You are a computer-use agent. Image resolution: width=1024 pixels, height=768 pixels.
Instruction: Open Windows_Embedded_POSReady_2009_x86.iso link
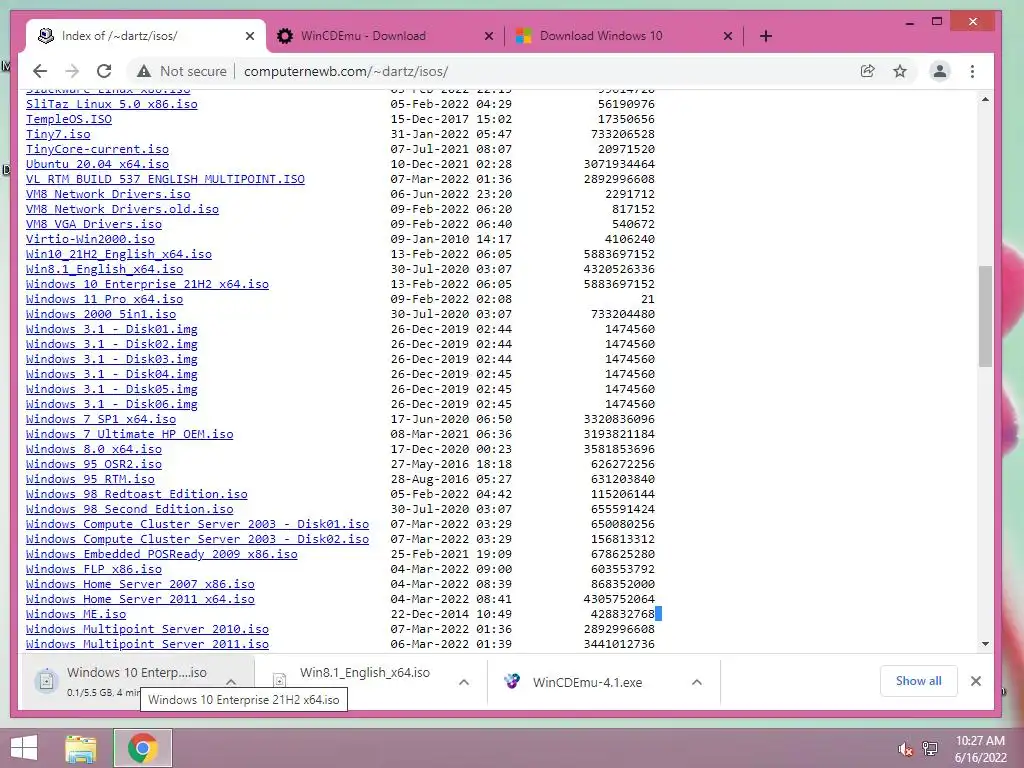click(x=161, y=554)
